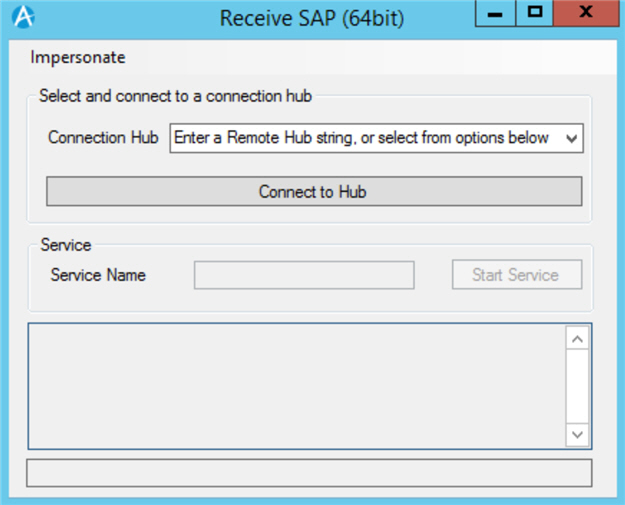
Task: Maximize the Receive SAP window
Action: coord(535,13)
